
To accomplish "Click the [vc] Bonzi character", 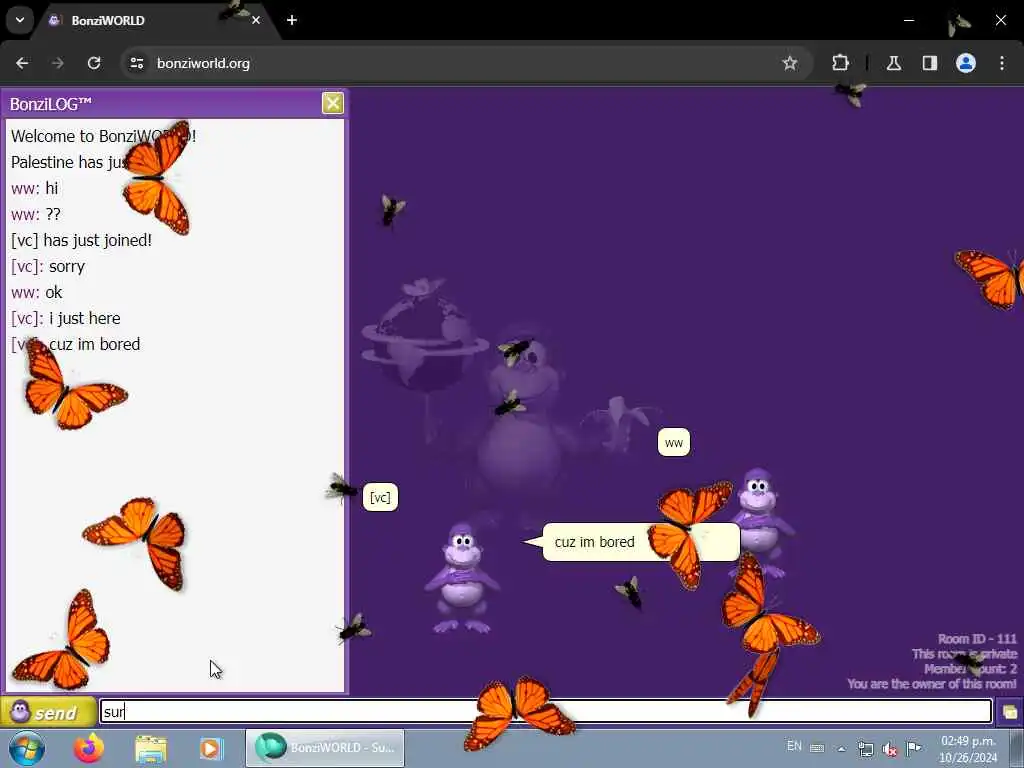I will pyautogui.click(x=462, y=579).
